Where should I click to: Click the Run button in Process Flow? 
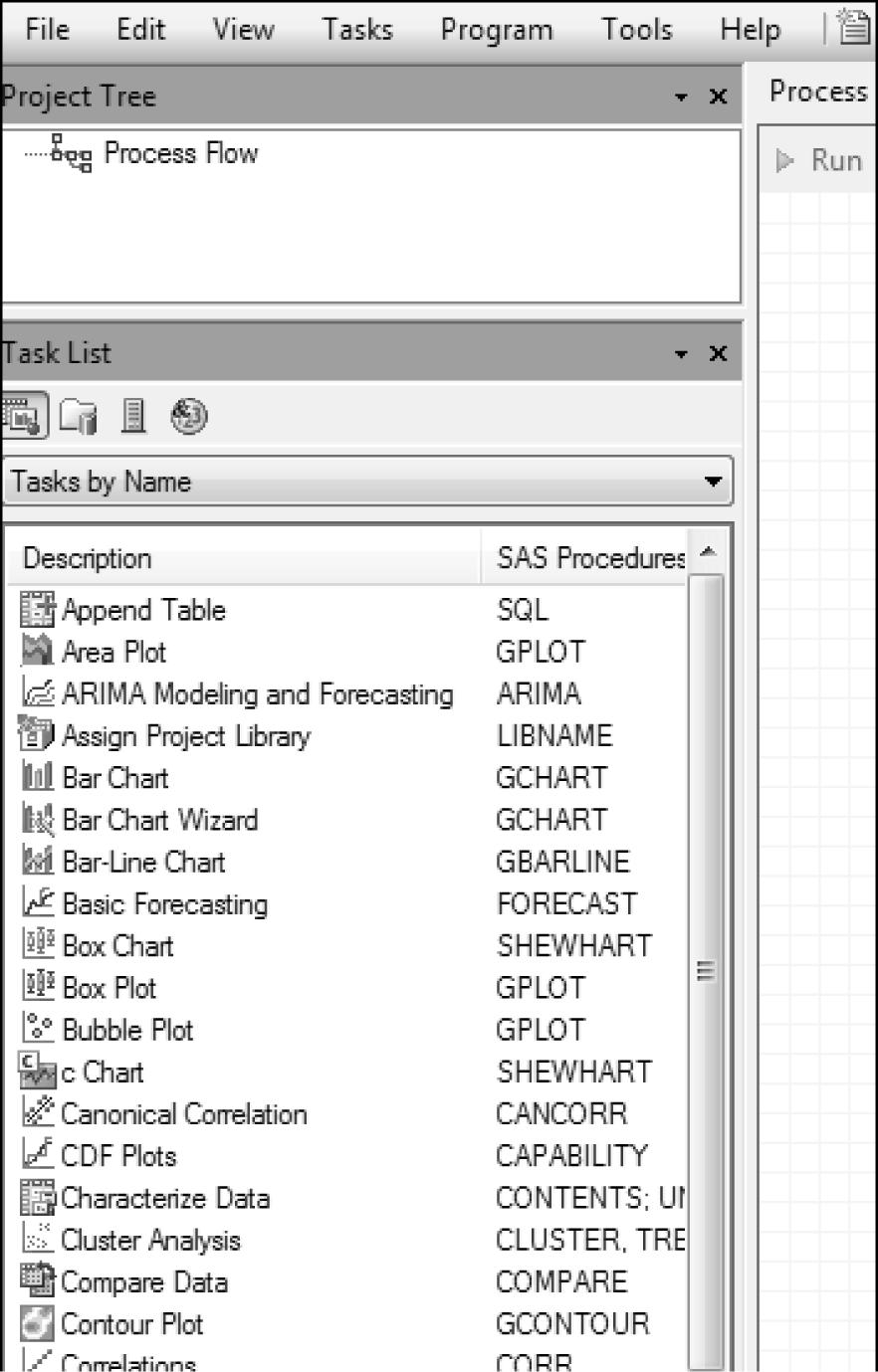(820, 160)
